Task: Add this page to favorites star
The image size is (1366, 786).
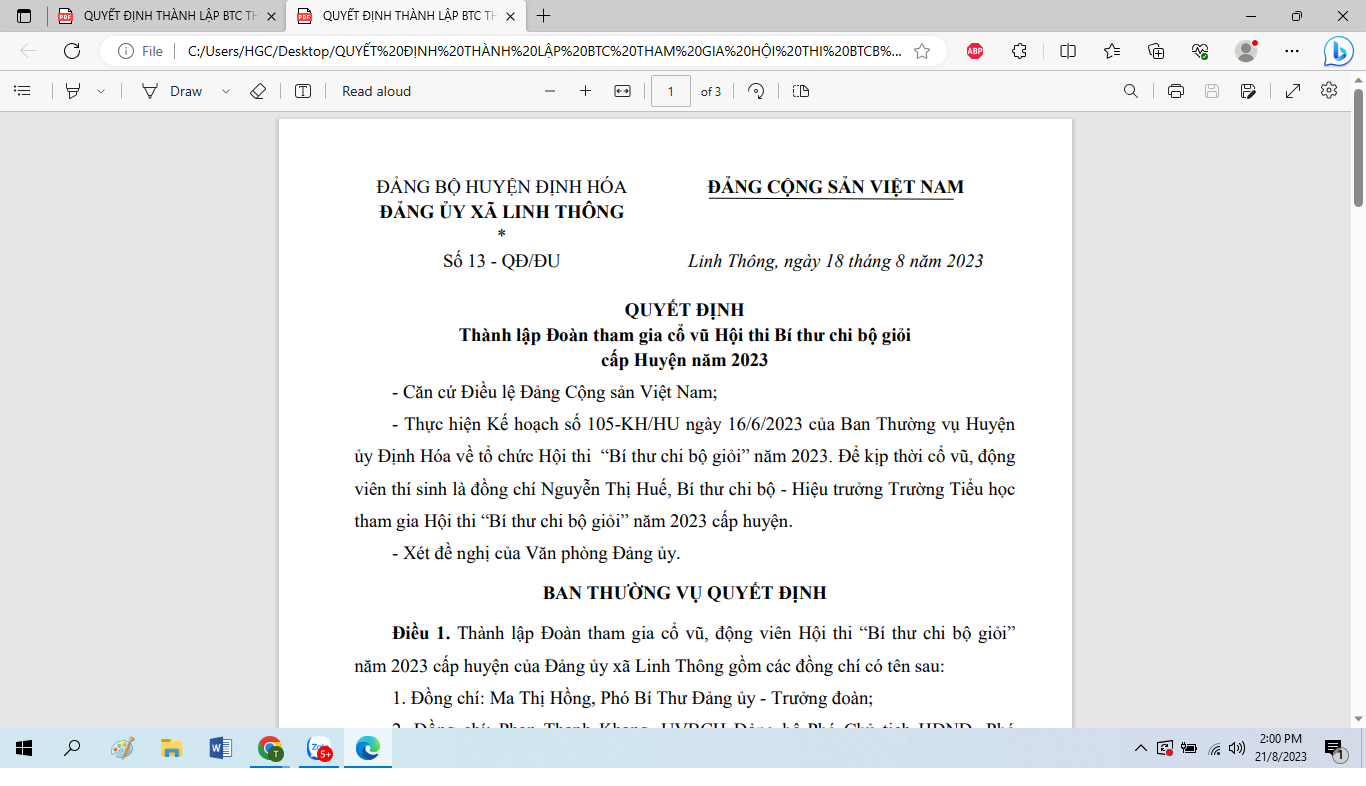Action: coord(922,51)
